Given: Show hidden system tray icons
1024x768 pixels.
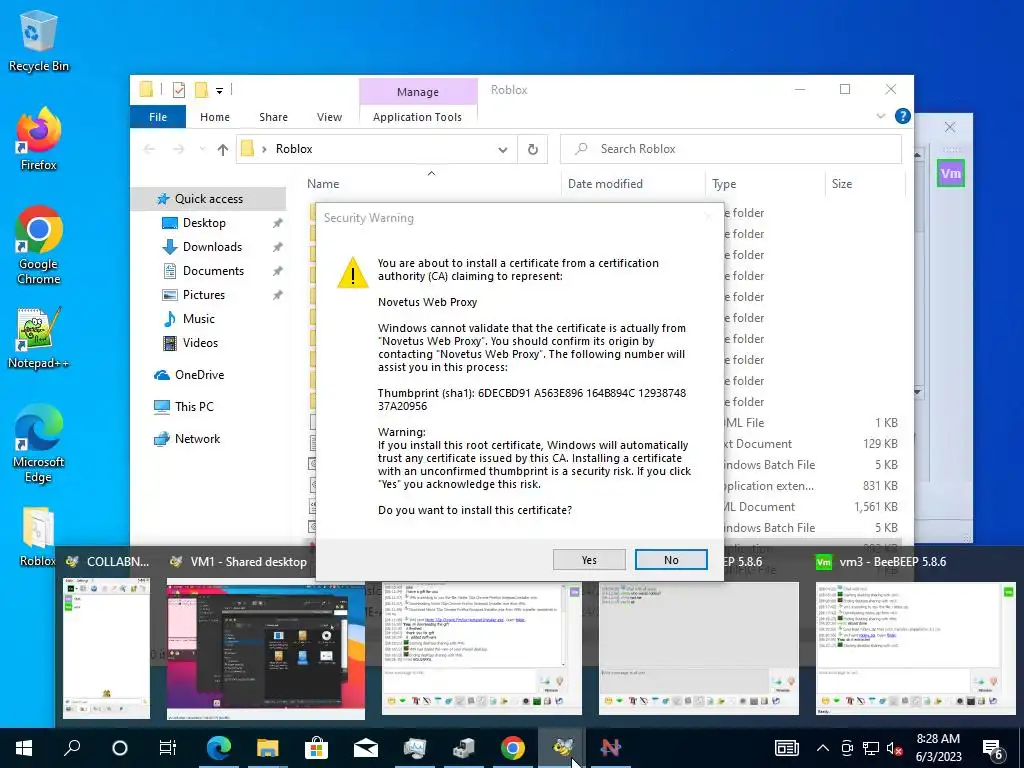Looking at the screenshot, I should click(823, 748).
